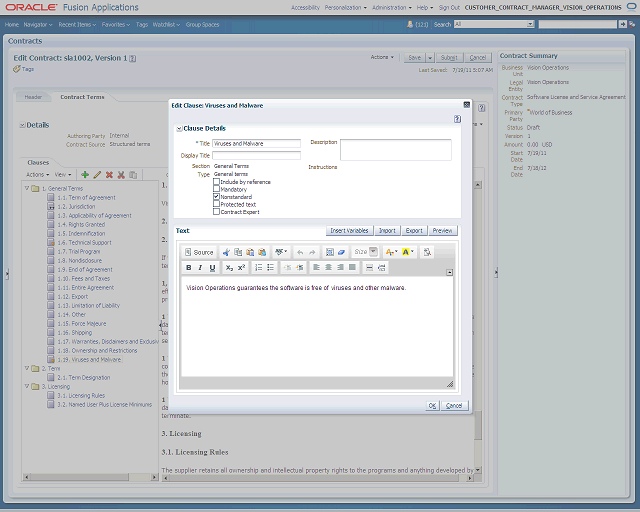
Task: Apply Superscript formatting
Action: (x=241, y=268)
